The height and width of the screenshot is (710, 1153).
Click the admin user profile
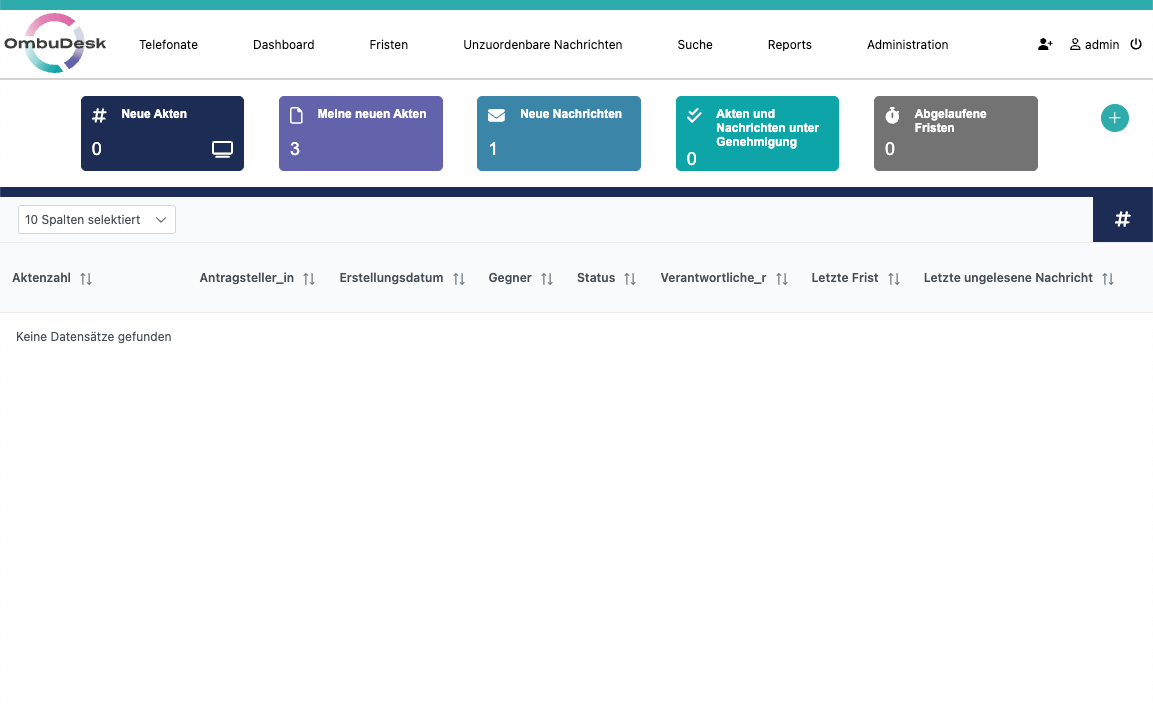click(1094, 45)
